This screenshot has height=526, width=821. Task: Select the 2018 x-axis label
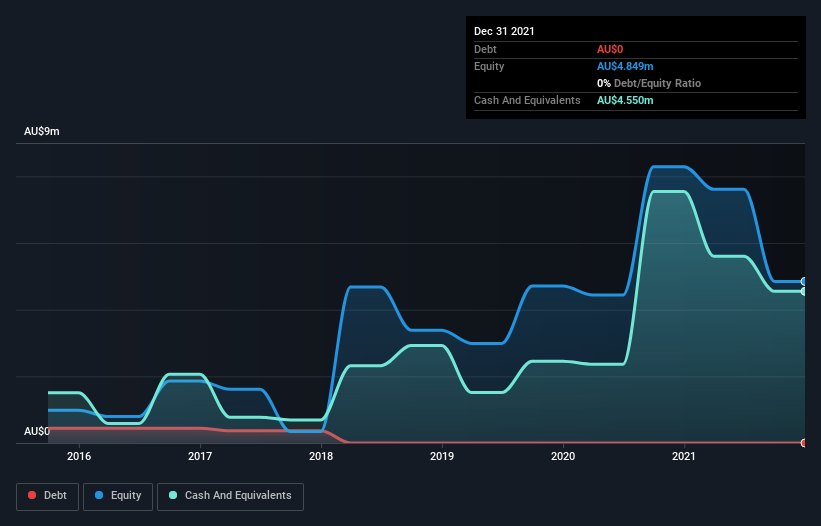tap(321, 456)
